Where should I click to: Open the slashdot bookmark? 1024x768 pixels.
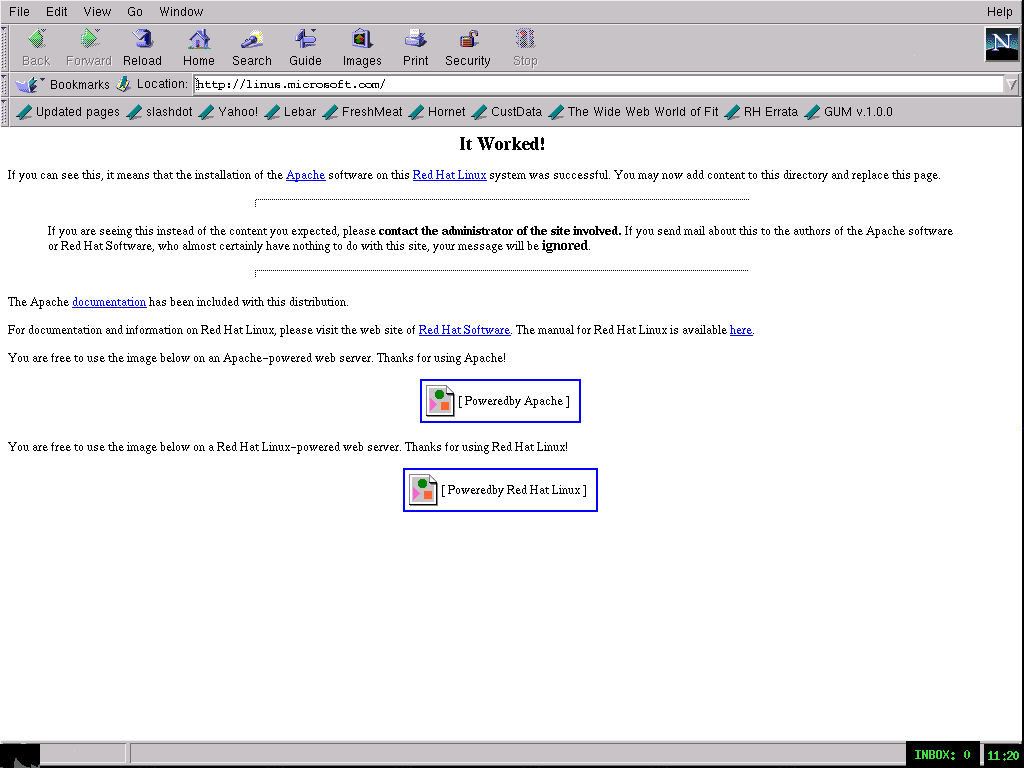click(x=160, y=112)
